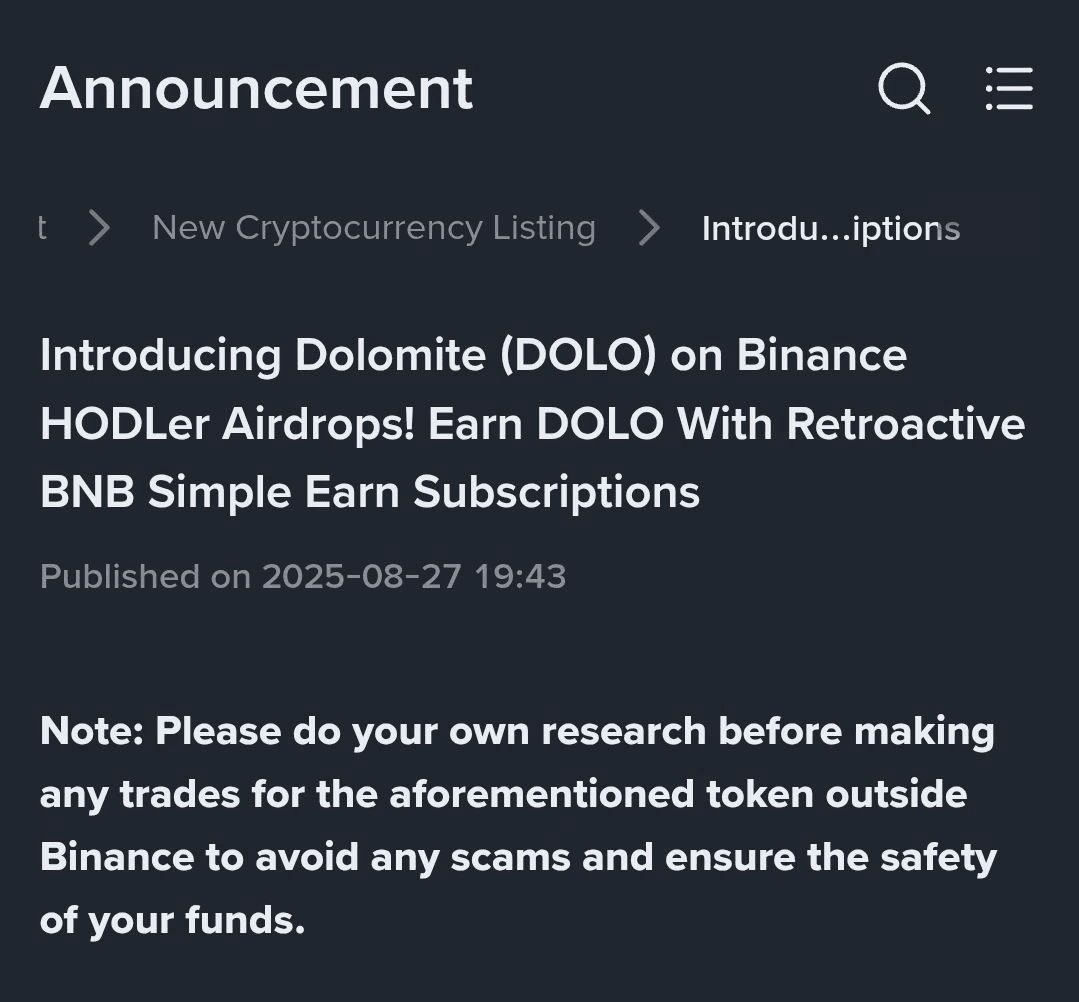Click the note's last line of your funds.
This screenshot has height=1002, width=1079.
pyautogui.click(x=172, y=921)
